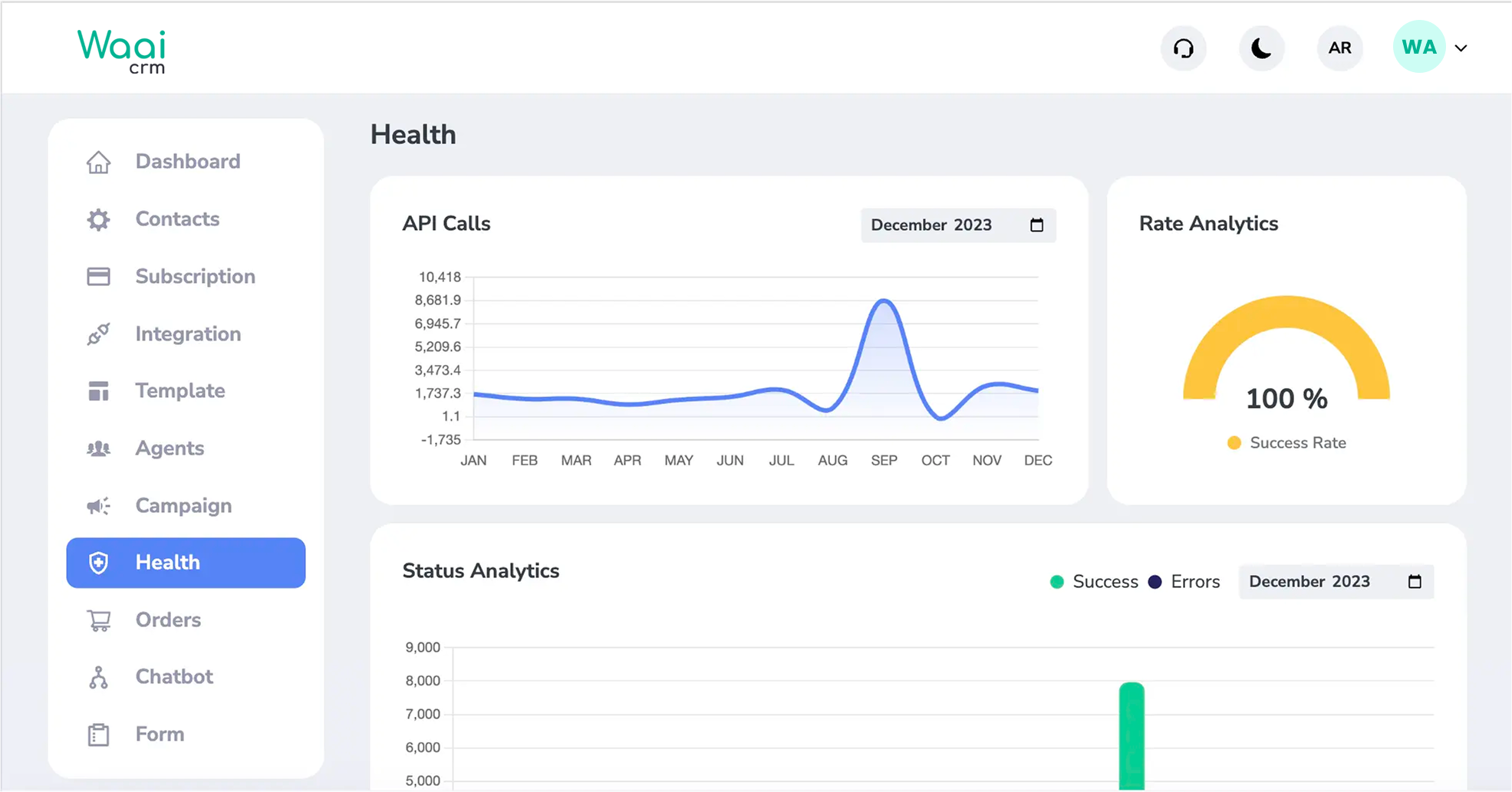Select the active Health menu item

[x=186, y=563]
